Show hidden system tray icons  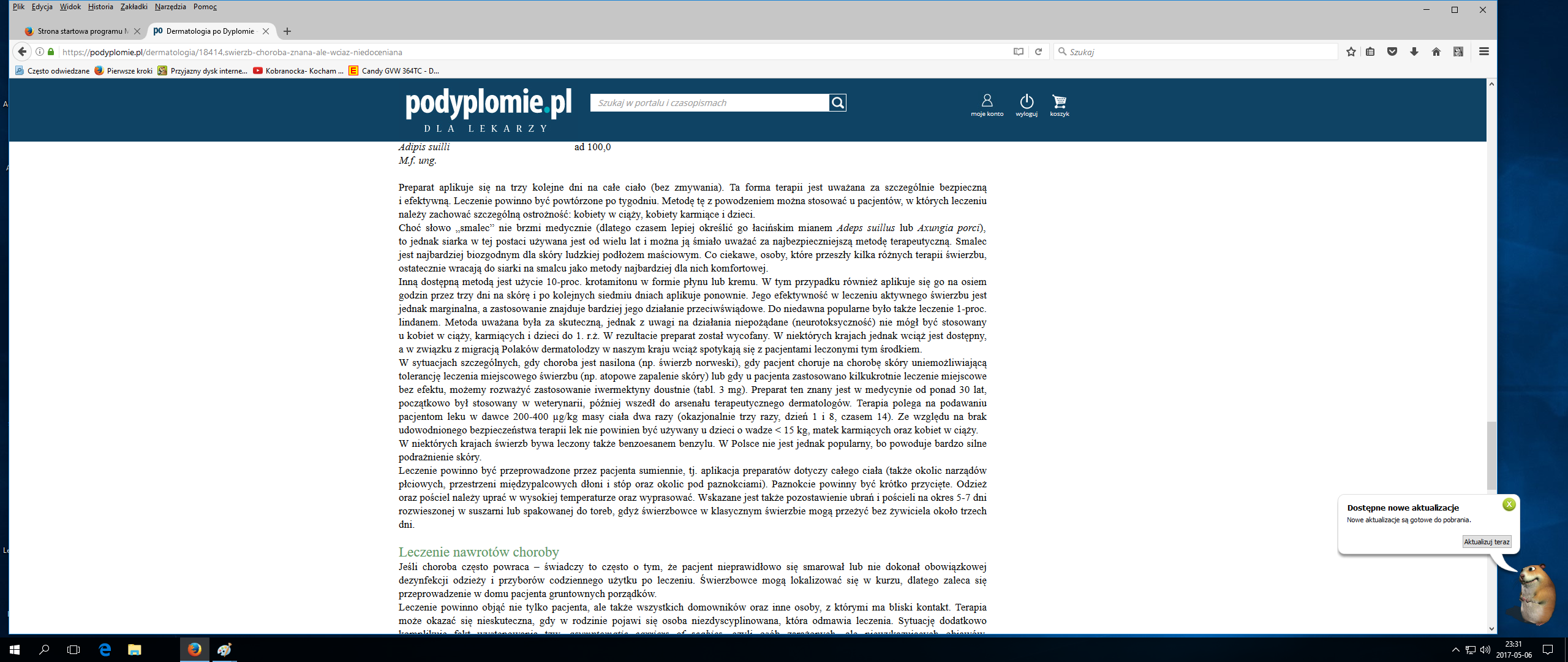pos(1456,650)
